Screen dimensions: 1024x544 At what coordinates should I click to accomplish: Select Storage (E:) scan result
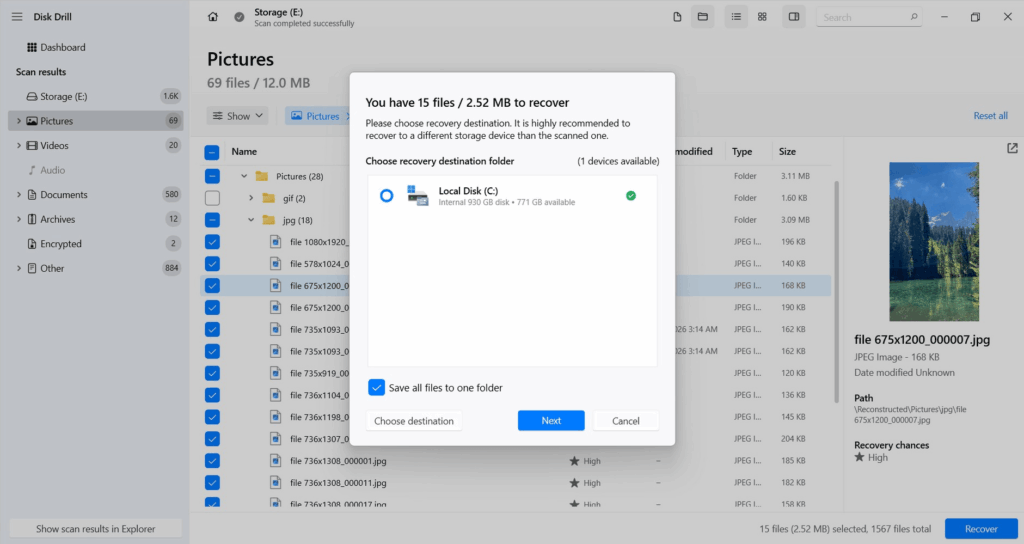tap(95, 97)
